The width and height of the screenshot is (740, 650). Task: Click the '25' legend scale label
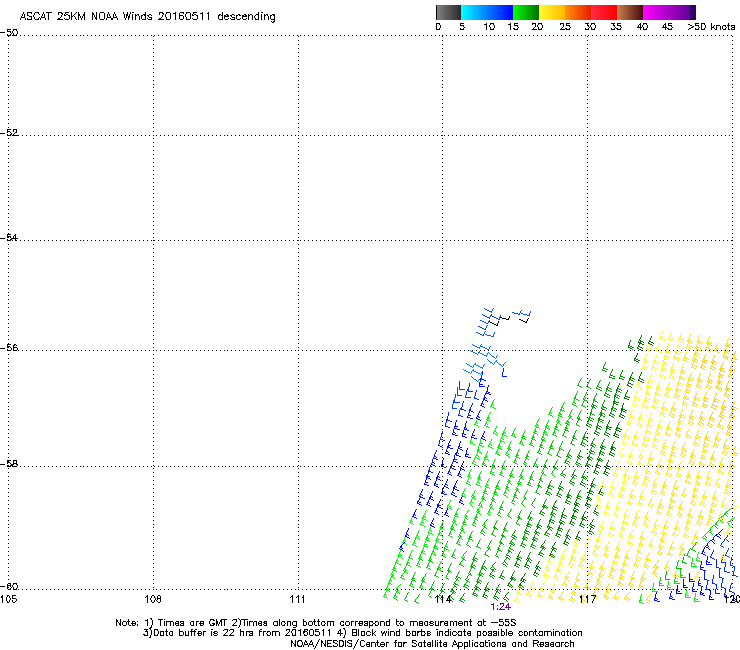pyautogui.click(x=565, y=27)
